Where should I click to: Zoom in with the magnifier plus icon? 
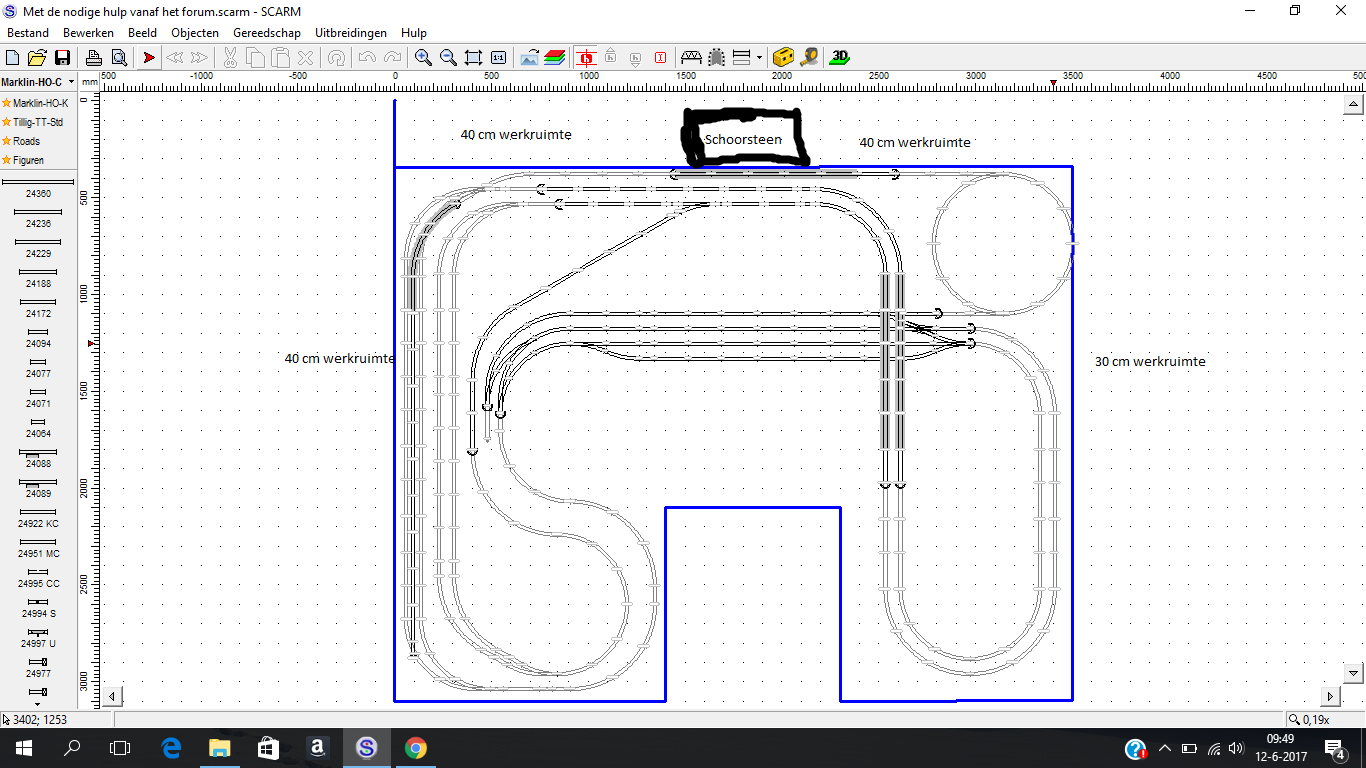point(423,58)
